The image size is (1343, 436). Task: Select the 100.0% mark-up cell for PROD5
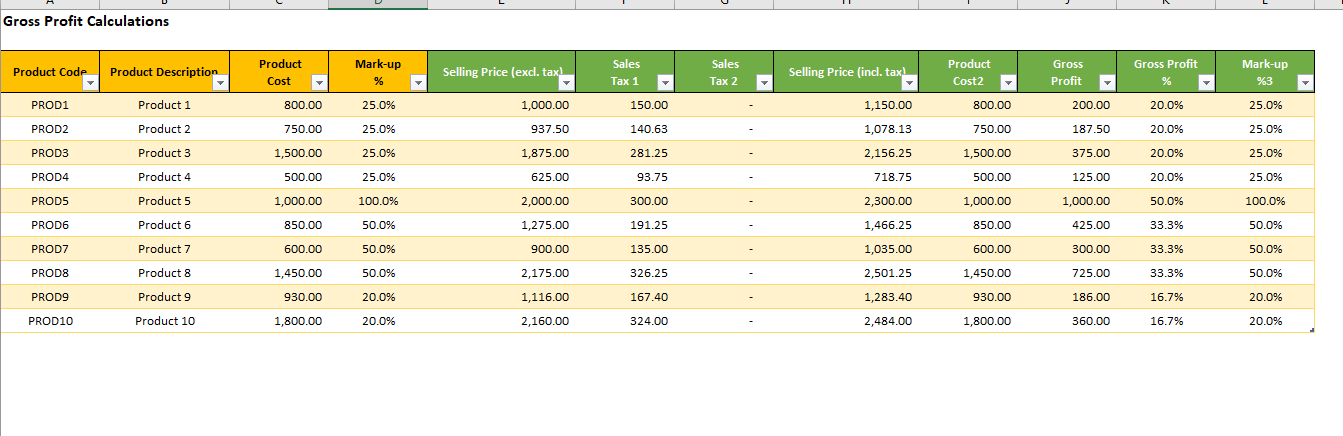[x=379, y=201]
